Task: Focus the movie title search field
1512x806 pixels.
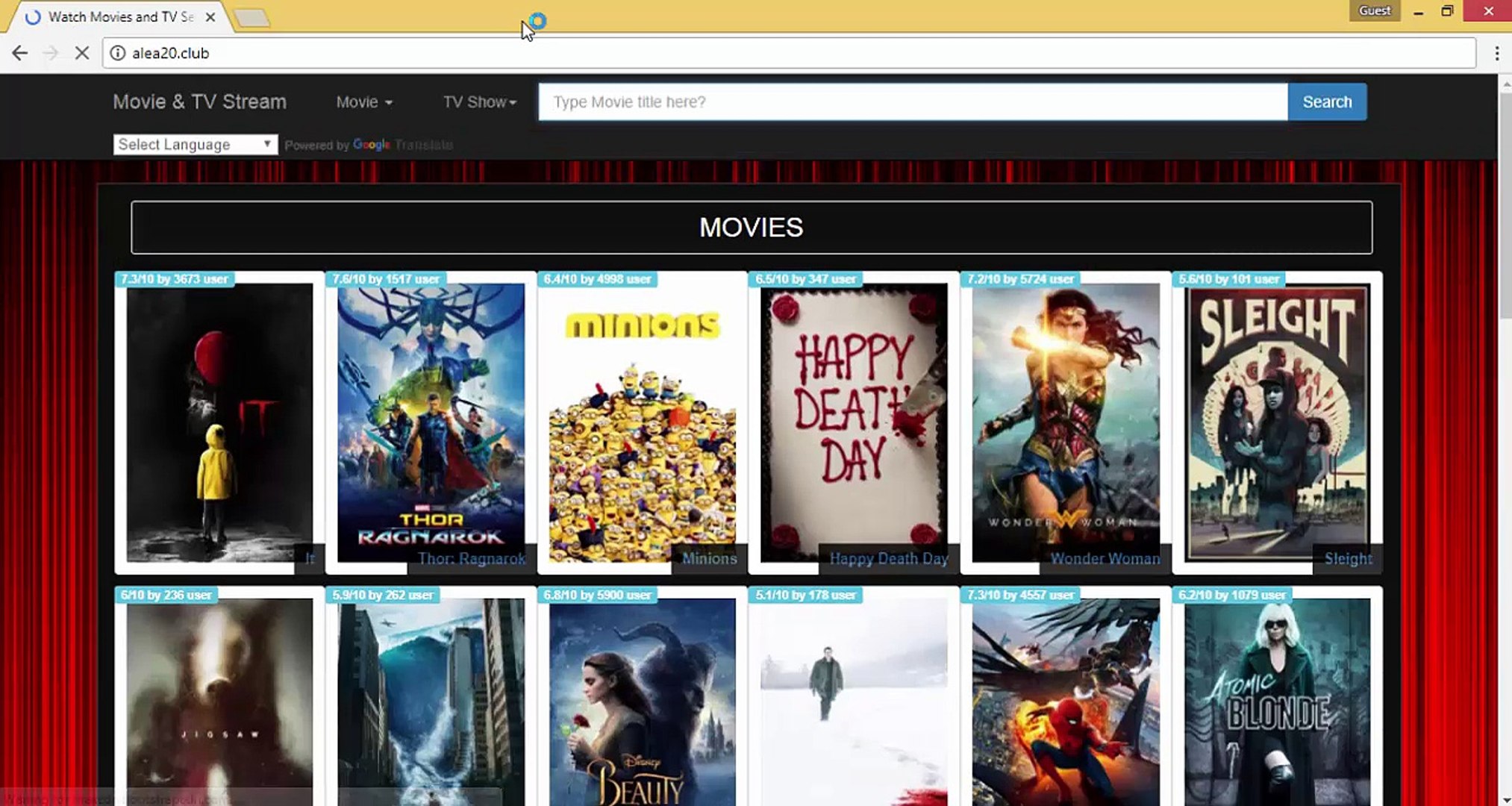Action: [912, 102]
